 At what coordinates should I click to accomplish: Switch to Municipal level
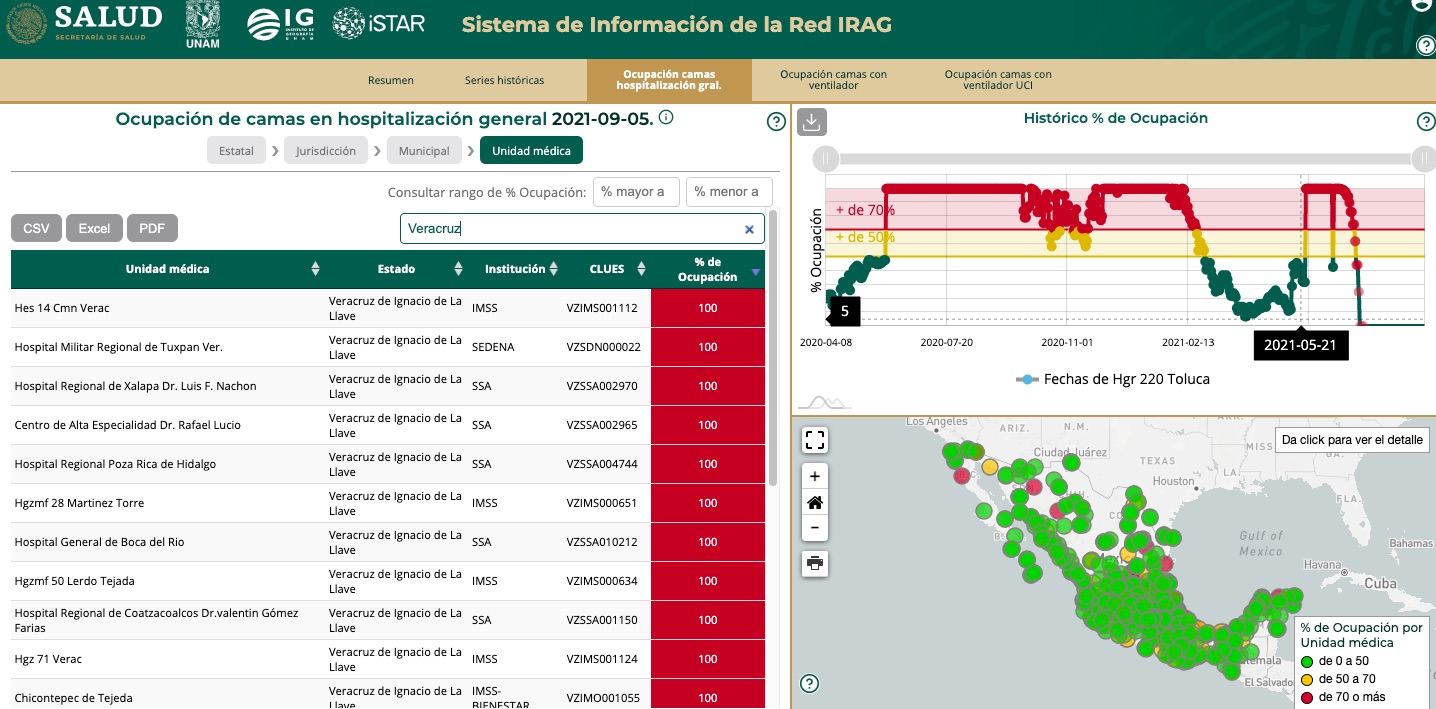pos(424,151)
